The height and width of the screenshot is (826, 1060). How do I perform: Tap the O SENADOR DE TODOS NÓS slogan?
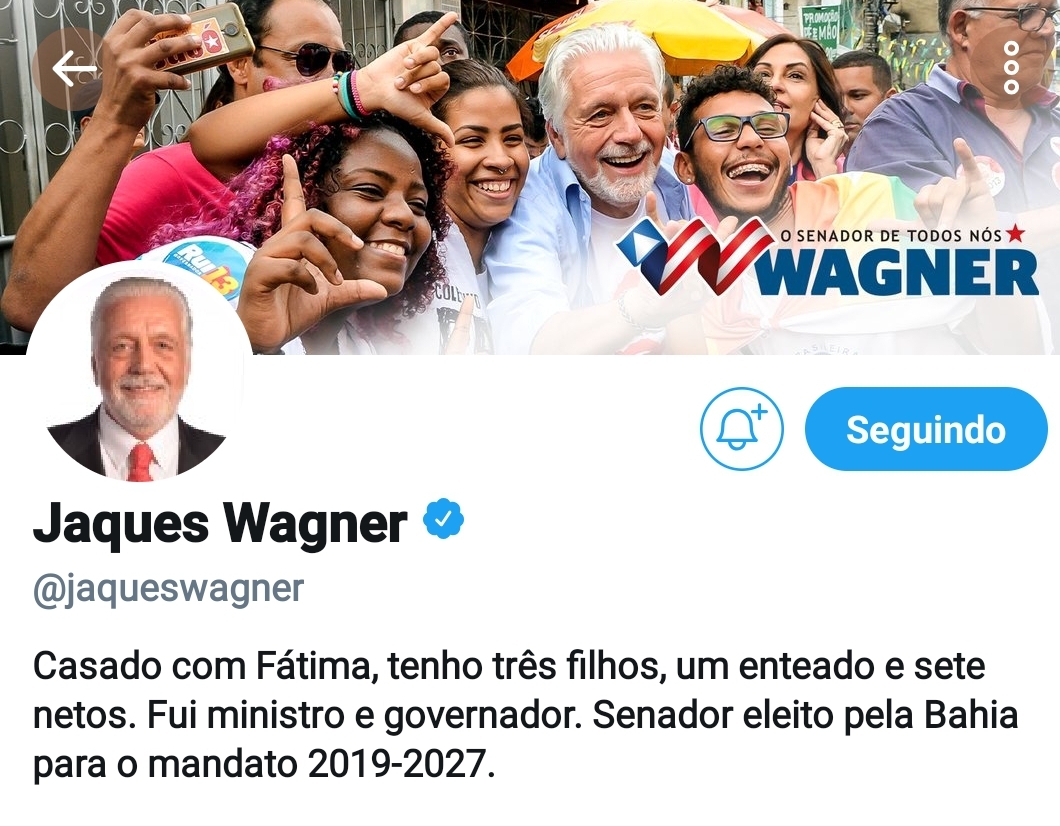890,235
